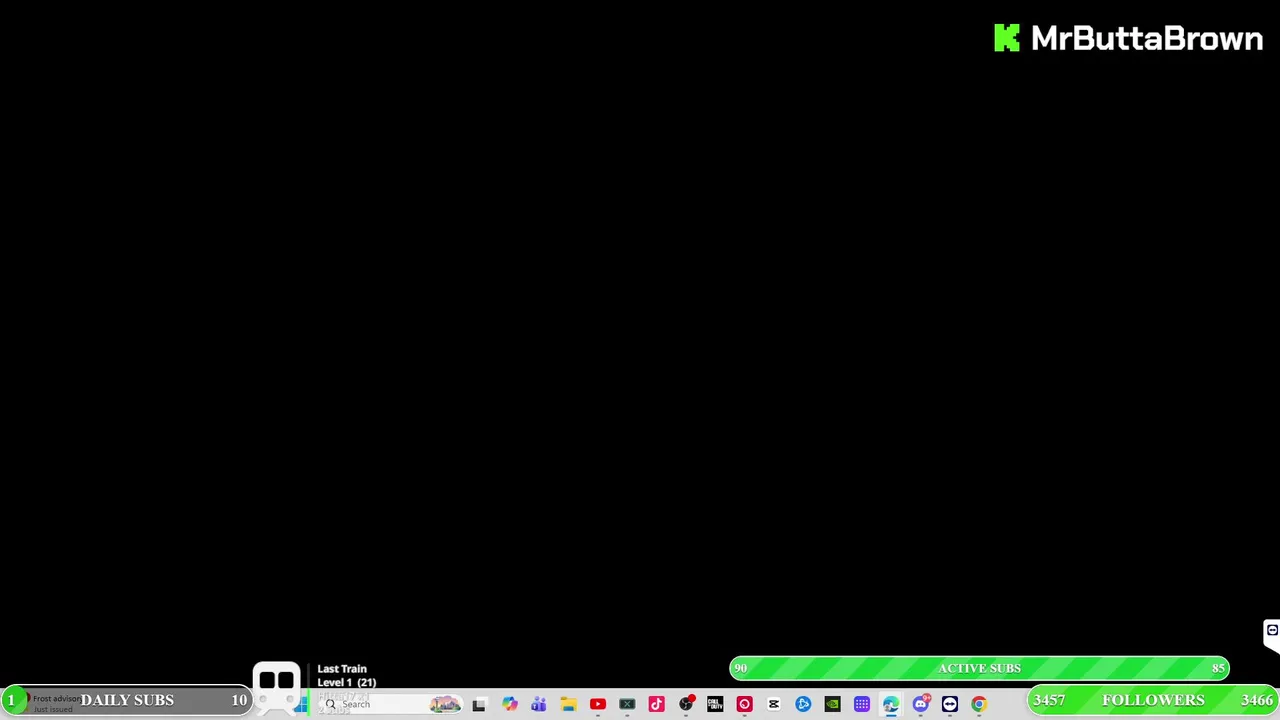This screenshot has height=720, width=1280.
Task: Open the Xbox app on the taskbar
Action: 627,705
